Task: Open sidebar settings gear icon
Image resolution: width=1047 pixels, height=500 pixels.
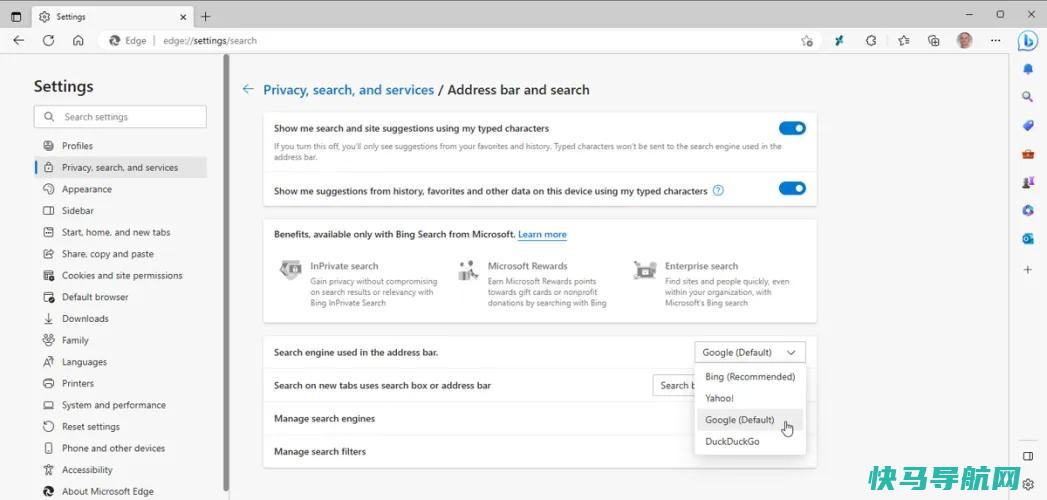Action: [1028, 484]
